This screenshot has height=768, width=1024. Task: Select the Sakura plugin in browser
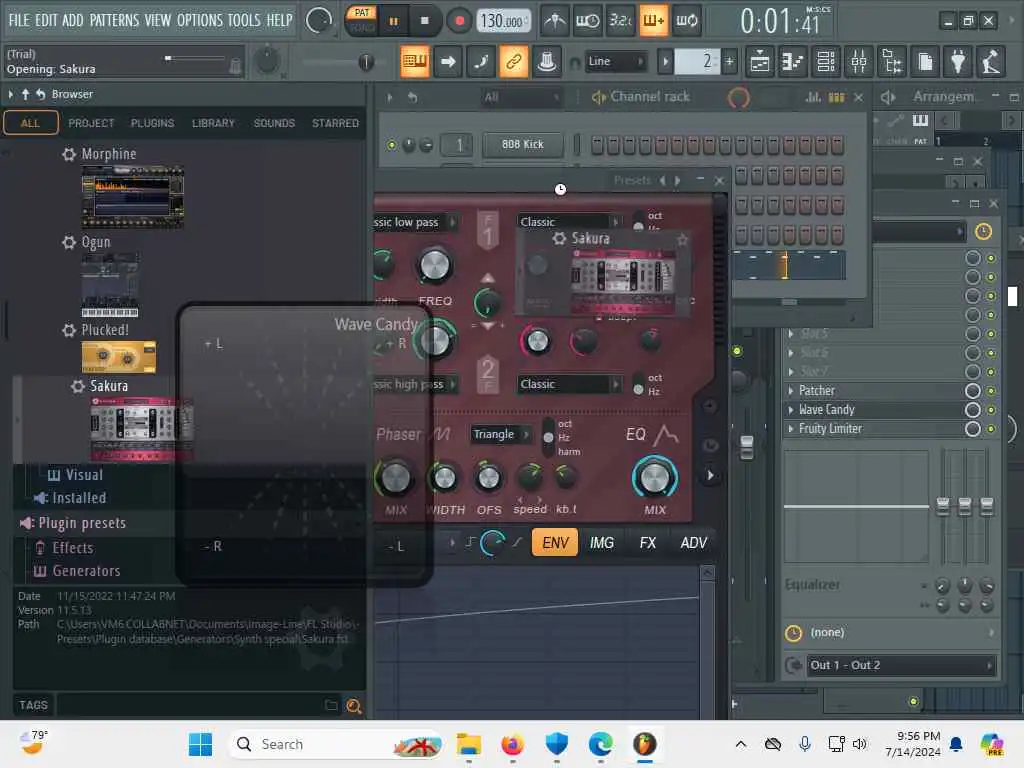pyautogui.click(x=108, y=386)
